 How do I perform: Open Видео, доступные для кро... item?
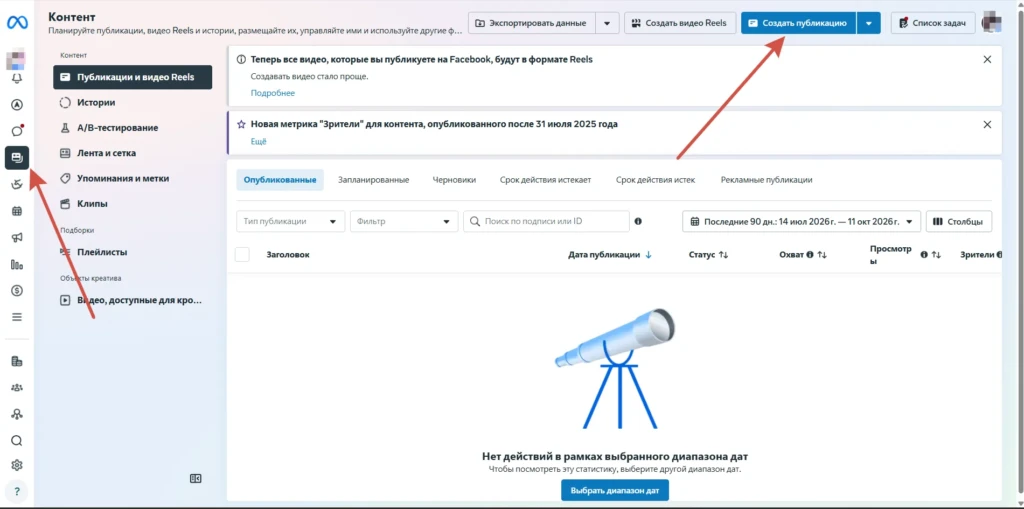click(133, 301)
